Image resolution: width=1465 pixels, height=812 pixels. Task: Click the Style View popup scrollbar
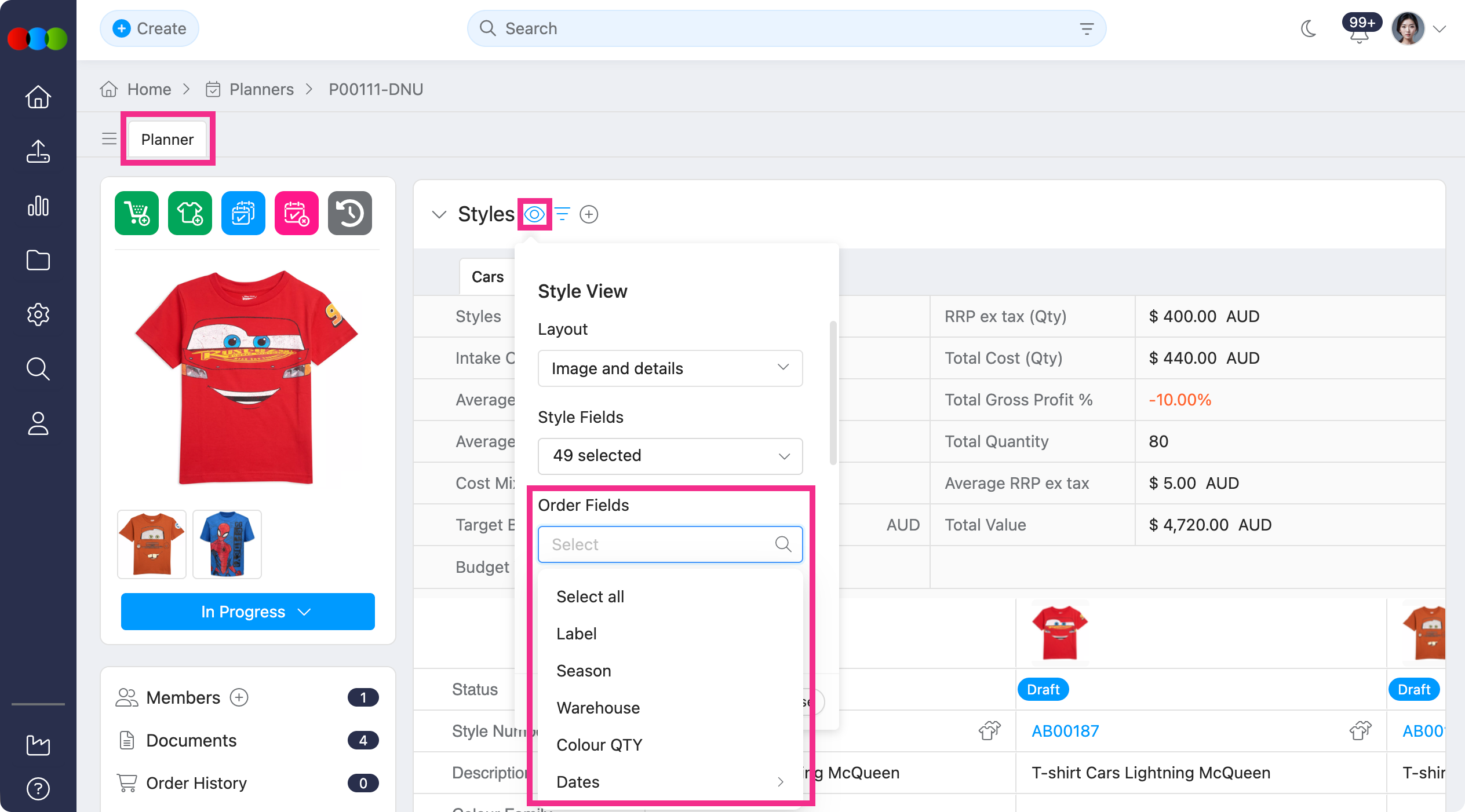pos(833,394)
